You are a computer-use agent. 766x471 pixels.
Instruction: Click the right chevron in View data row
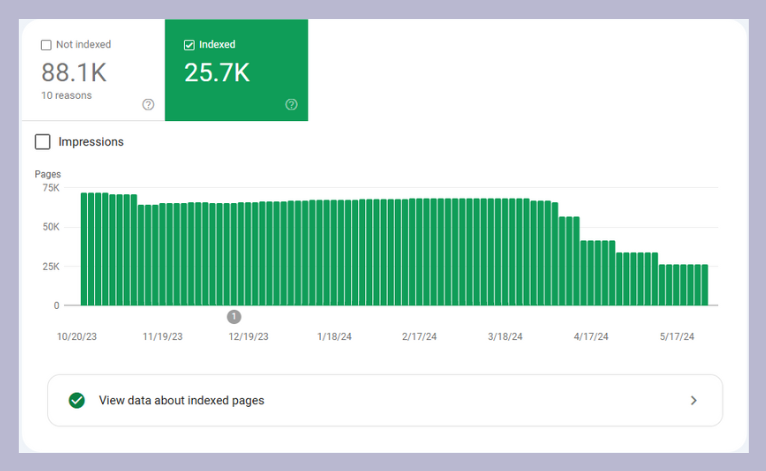point(694,400)
